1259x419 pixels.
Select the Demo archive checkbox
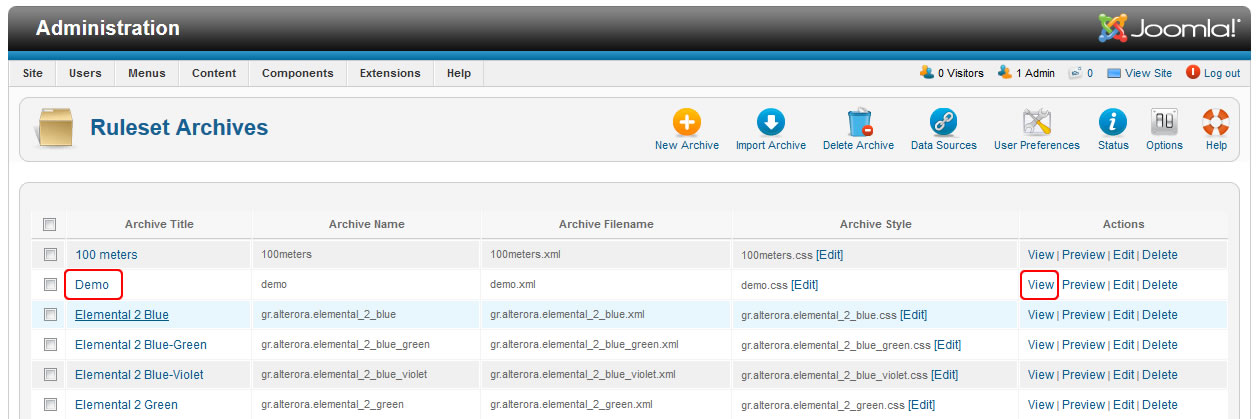(50, 285)
